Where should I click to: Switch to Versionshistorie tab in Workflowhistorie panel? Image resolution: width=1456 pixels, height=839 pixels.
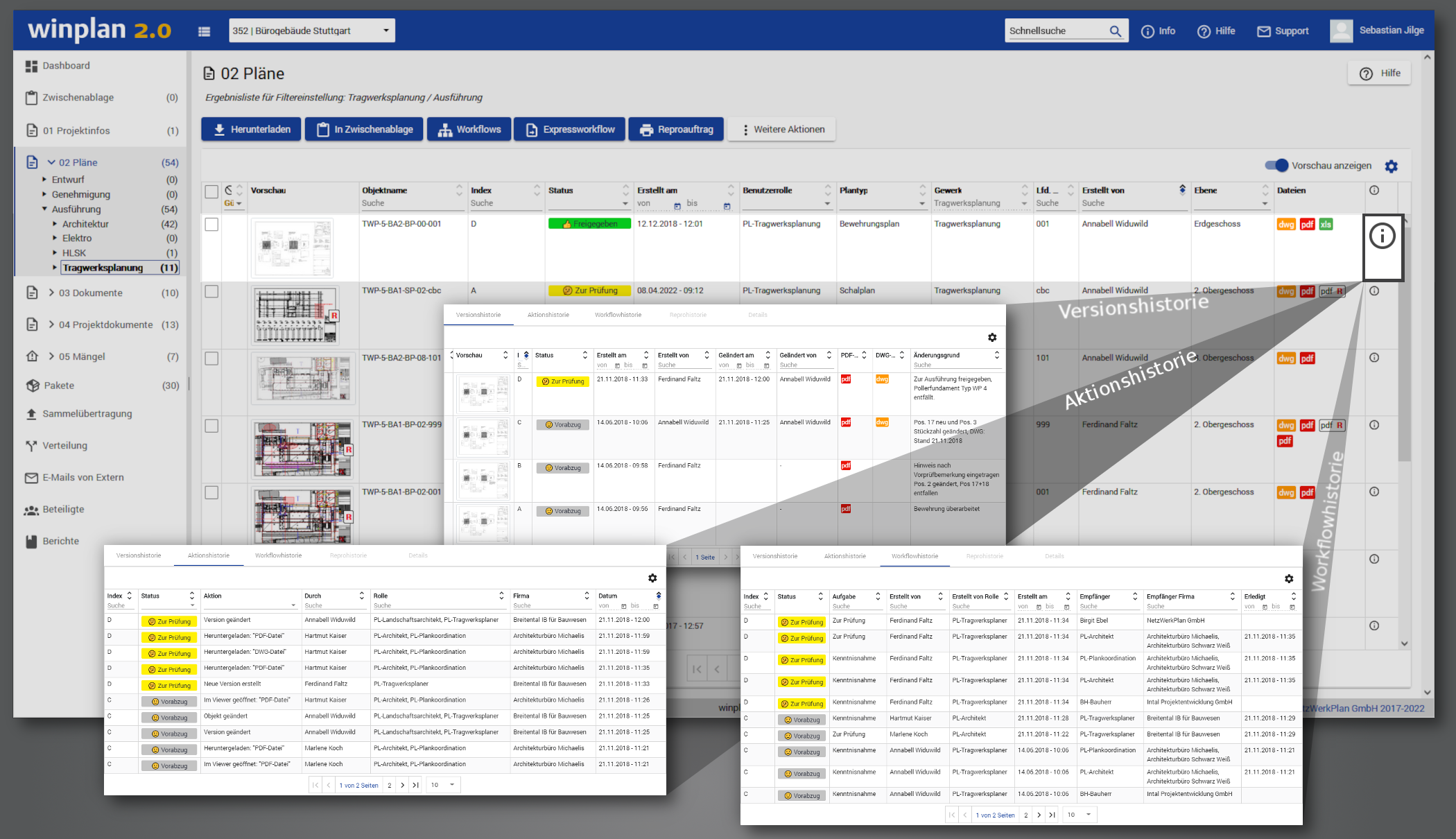pyautogui.click(x=775, y=556)
